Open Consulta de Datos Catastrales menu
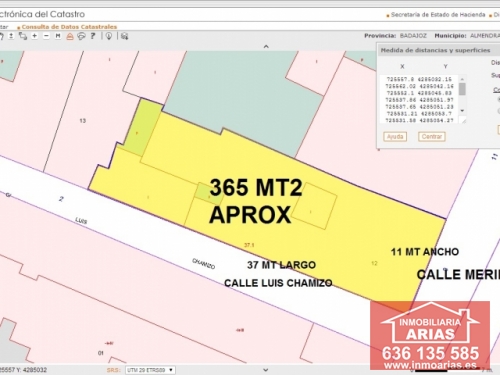 [69, 27]
